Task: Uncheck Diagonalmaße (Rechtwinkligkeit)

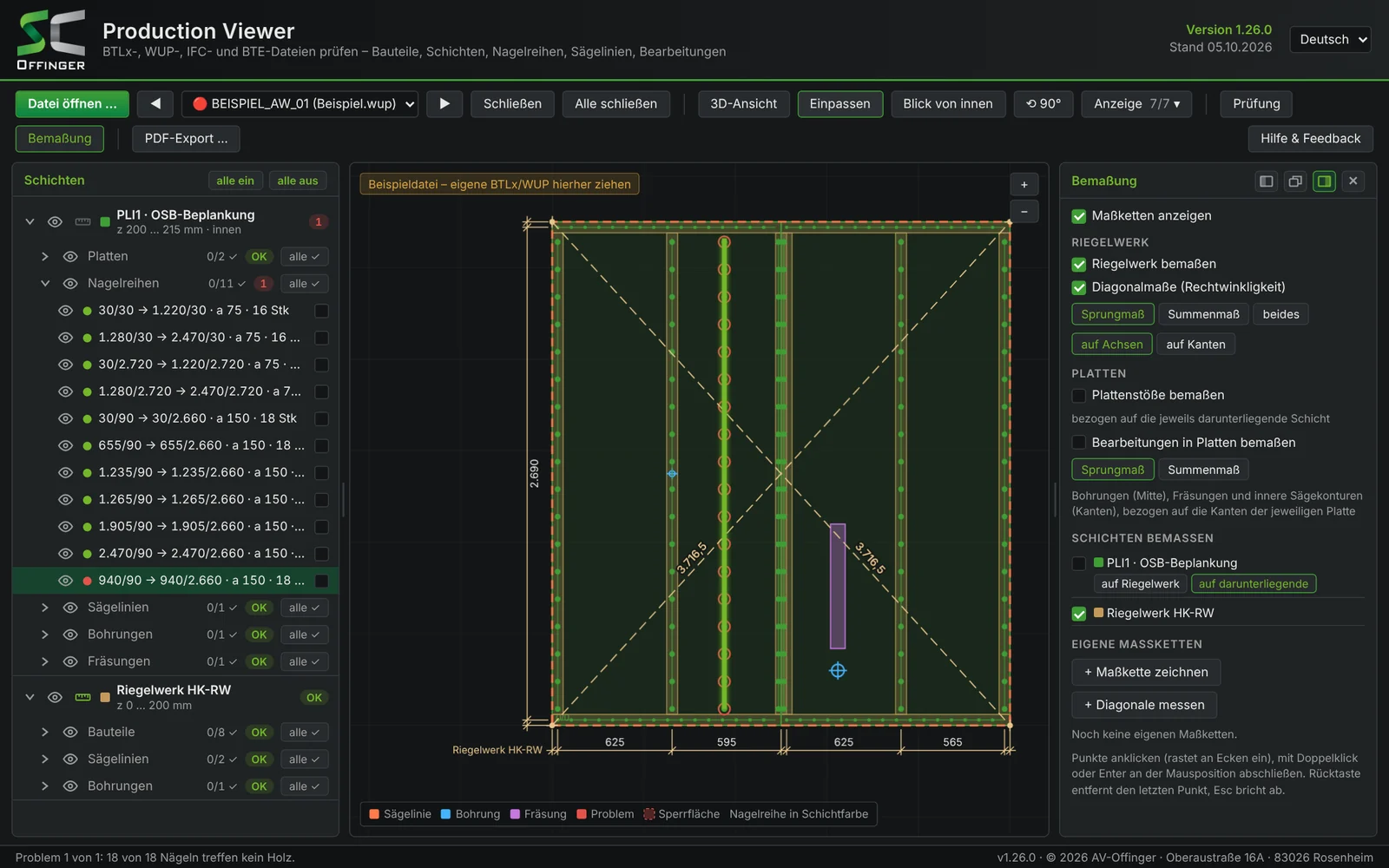Action: (x=1079, y=287)
